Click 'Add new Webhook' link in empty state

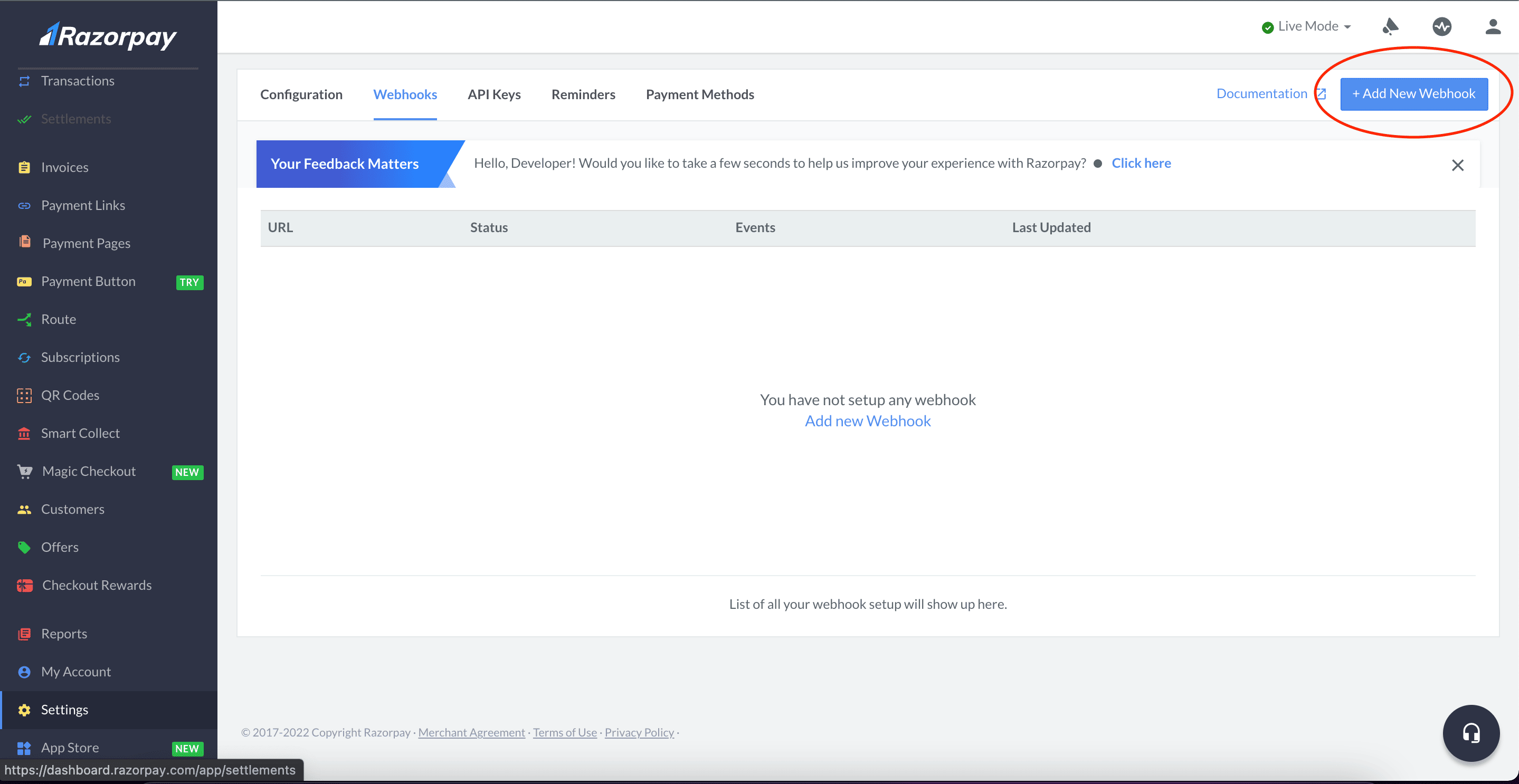pyautogui.click(x=867, y=421)
